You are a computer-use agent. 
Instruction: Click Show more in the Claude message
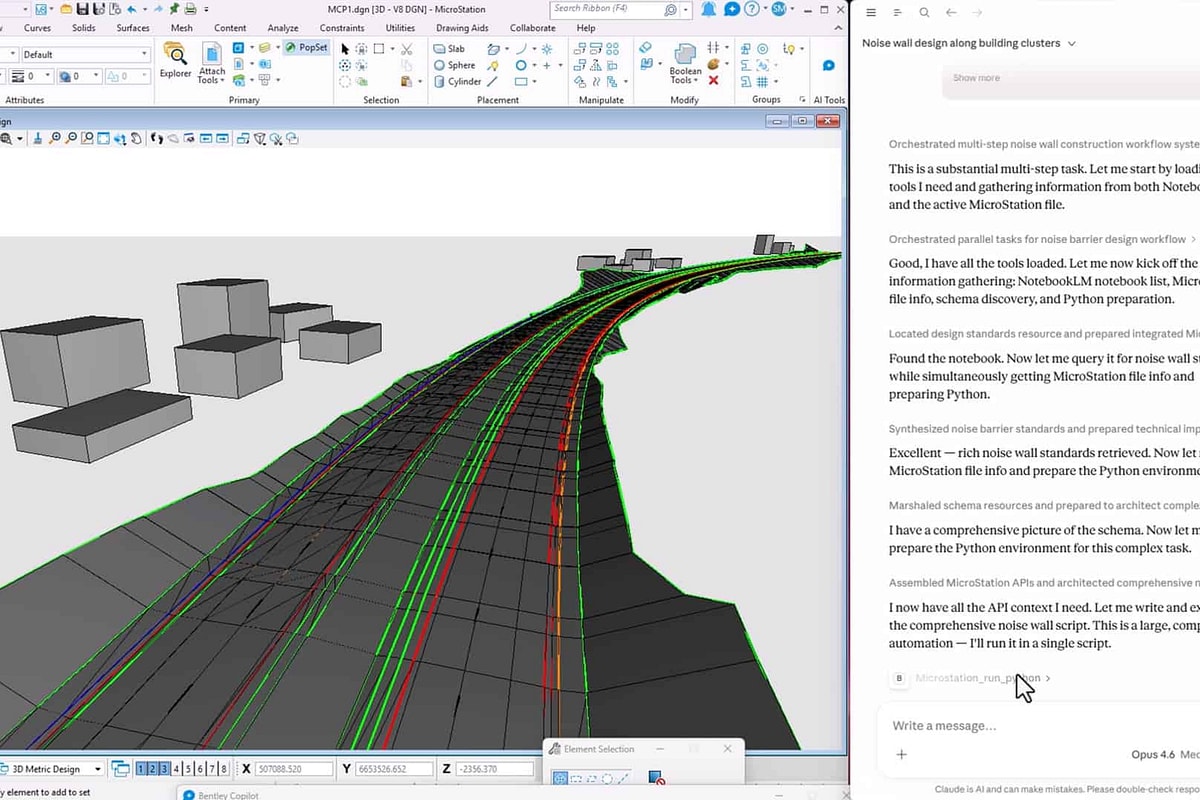[x=976, y=78]
